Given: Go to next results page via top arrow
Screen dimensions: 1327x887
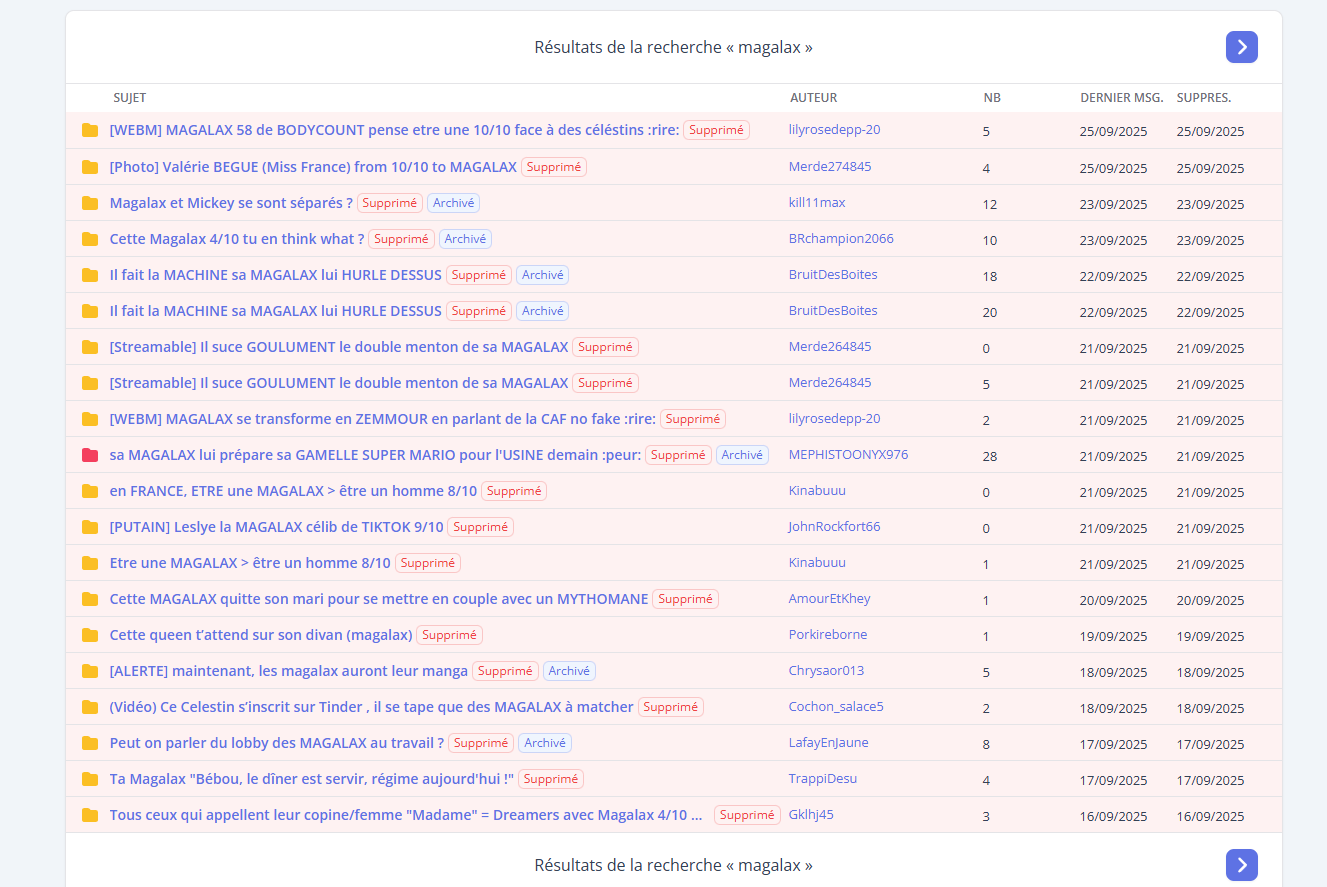Looking at the screenshot, I should 1241,47.
